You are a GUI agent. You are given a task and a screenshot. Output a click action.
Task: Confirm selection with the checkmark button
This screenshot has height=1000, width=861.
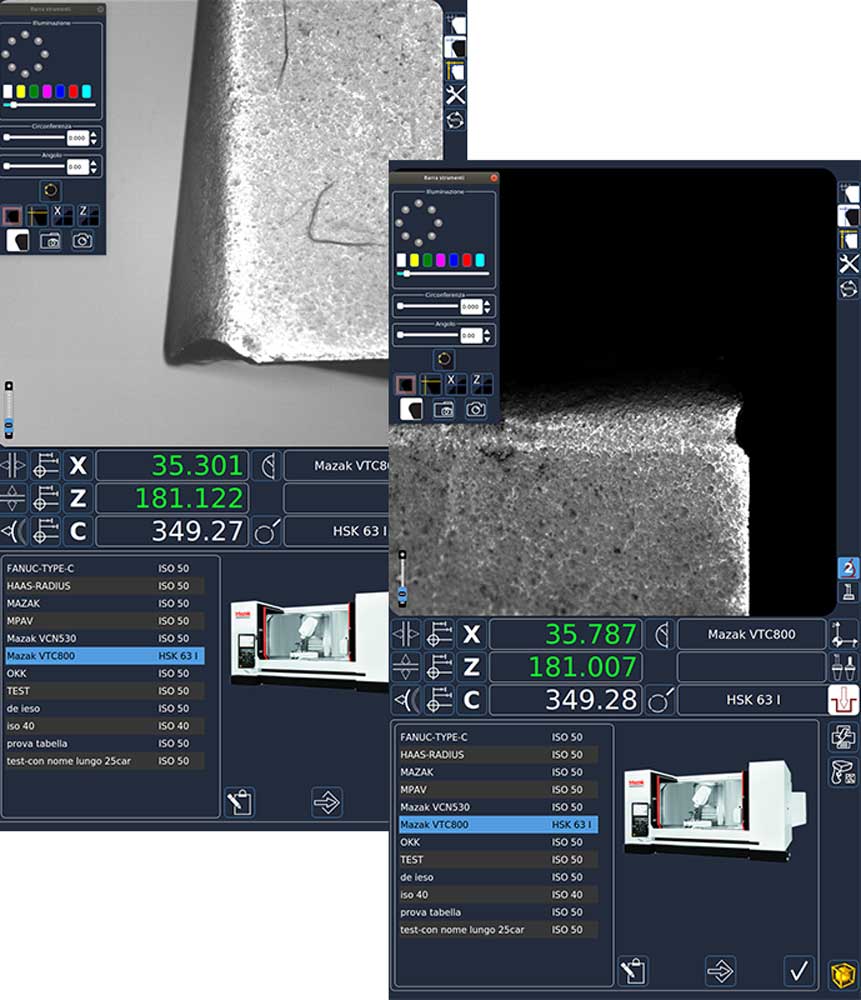(x=798, y=970)
